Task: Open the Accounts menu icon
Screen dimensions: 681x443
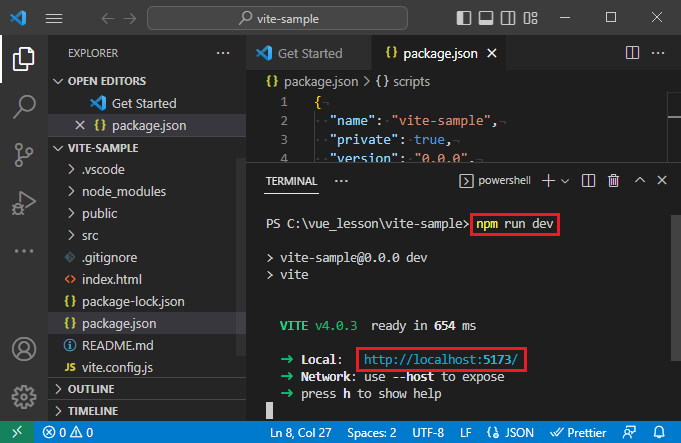Action: [24, 349]
